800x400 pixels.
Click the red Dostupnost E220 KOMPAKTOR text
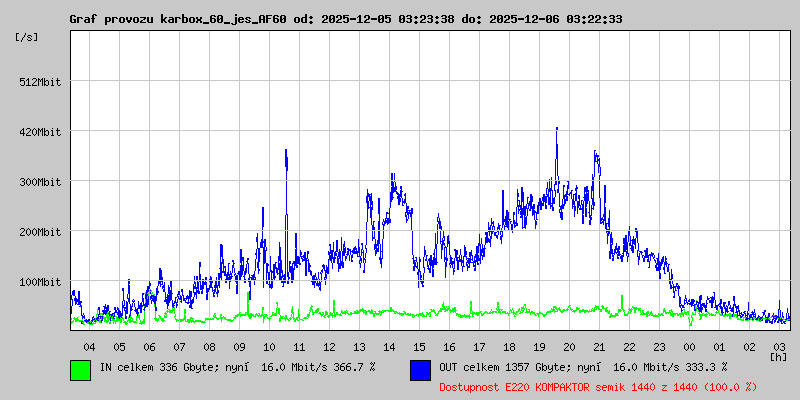597,386
